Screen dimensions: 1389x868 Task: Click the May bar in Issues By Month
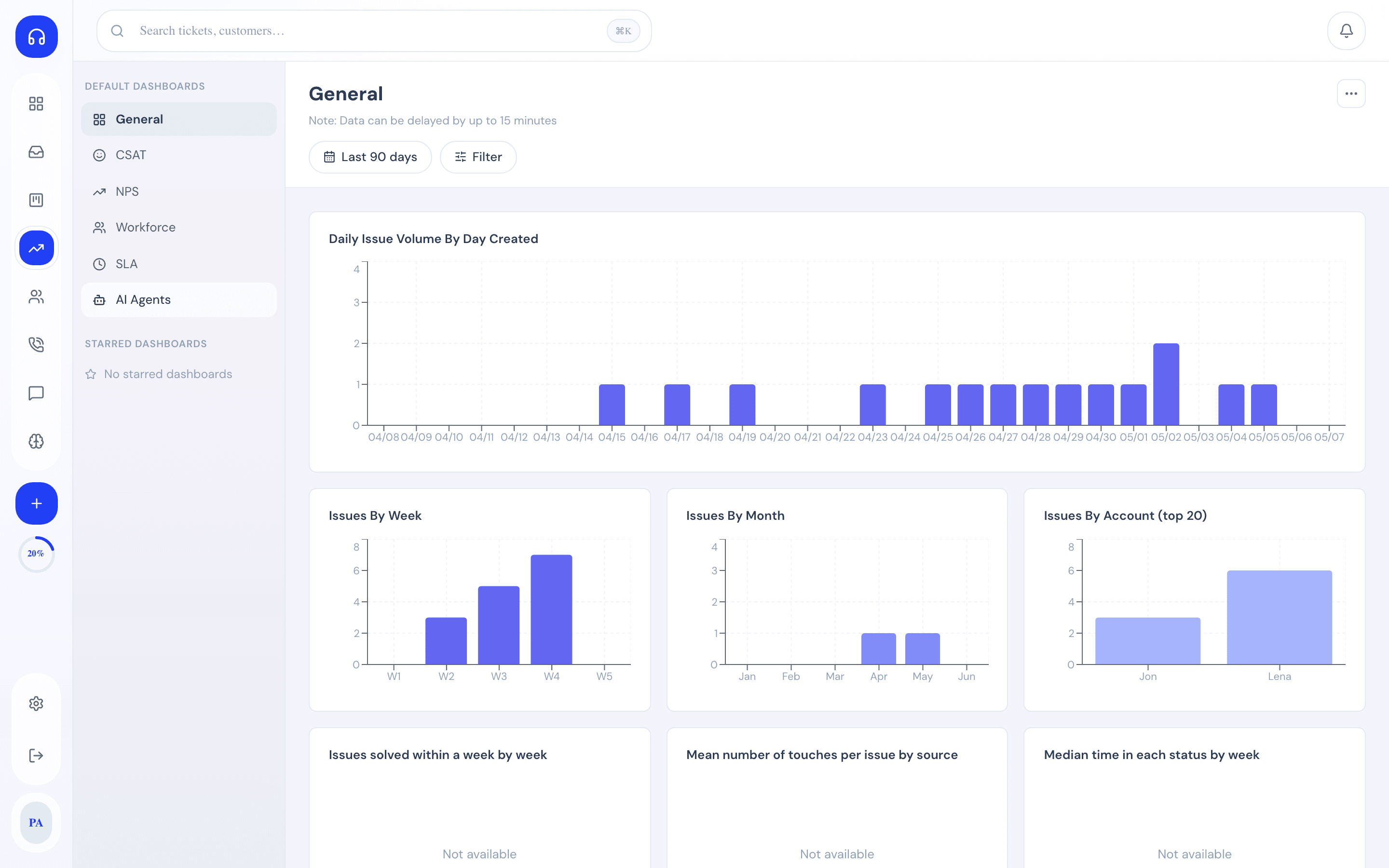click(x=922, y=649)
